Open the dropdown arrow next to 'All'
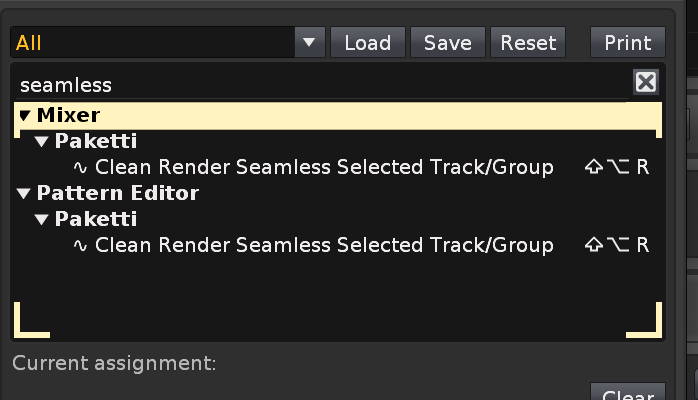The width and height of the screenshot is (698, 400). pos(309,43)
